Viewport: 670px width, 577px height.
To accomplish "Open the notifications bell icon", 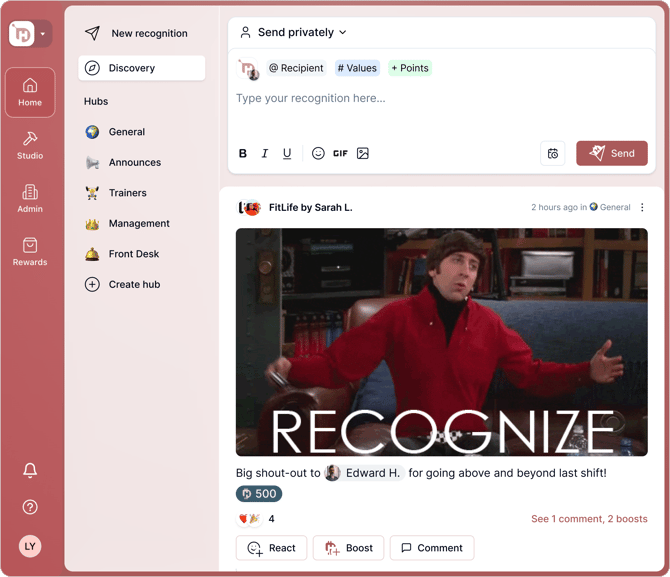I will (30, 470).
